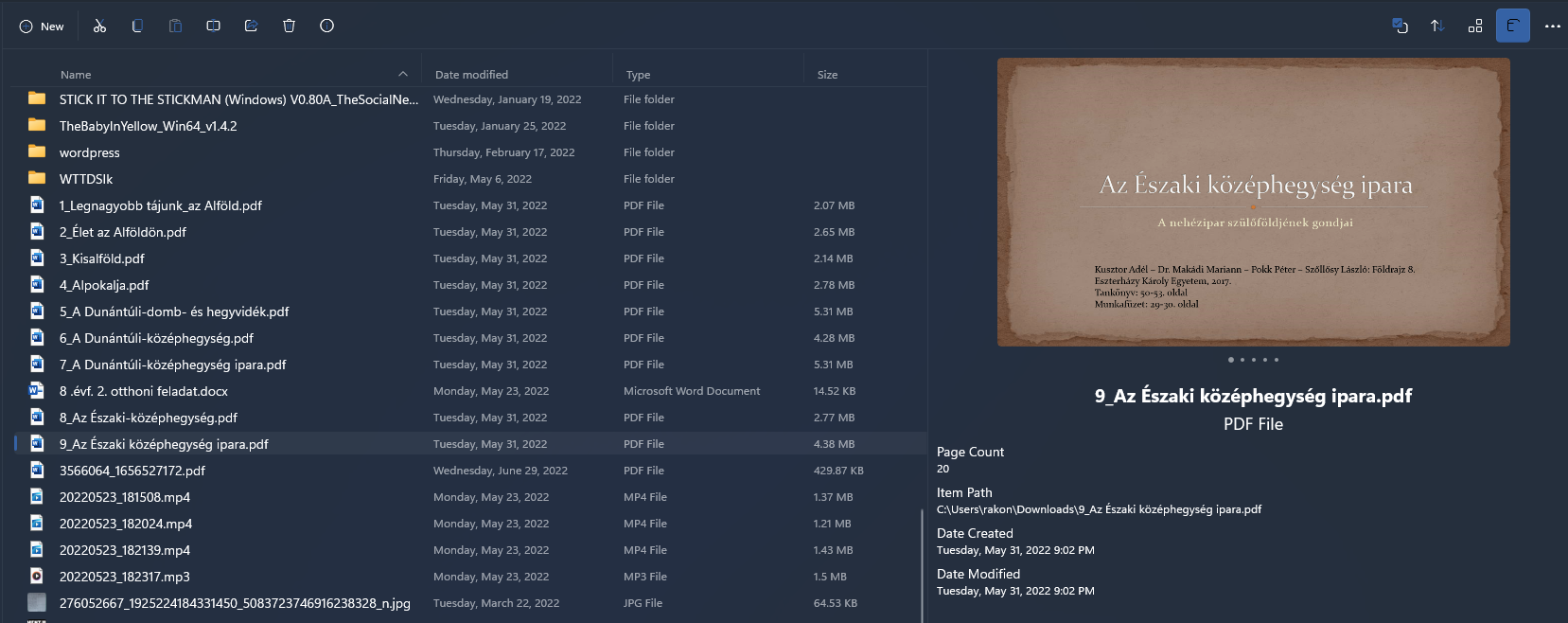Click the Word icon of 8 .évf. 2. otthoni feladat.docx

[37, 390]
